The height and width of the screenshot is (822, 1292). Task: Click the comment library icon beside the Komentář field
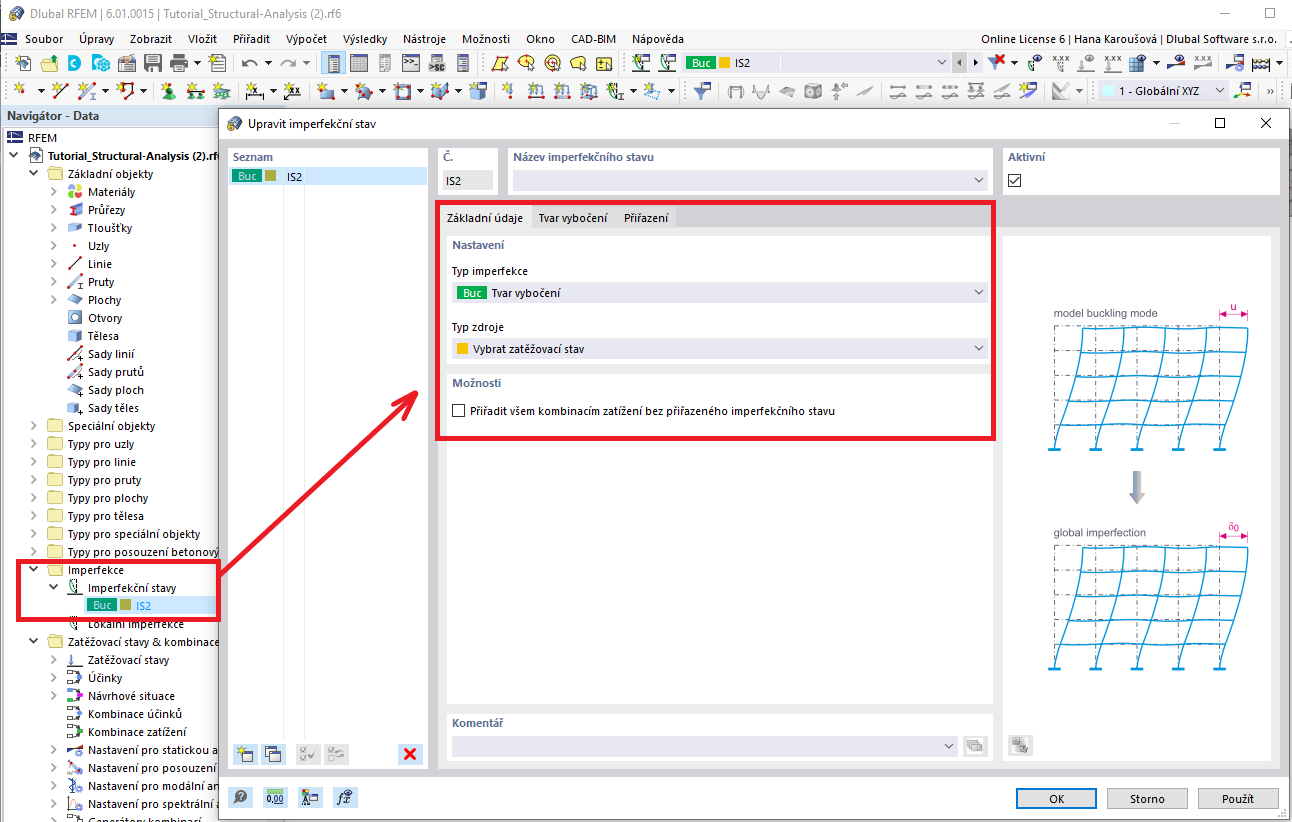click(x=974, y=746)
